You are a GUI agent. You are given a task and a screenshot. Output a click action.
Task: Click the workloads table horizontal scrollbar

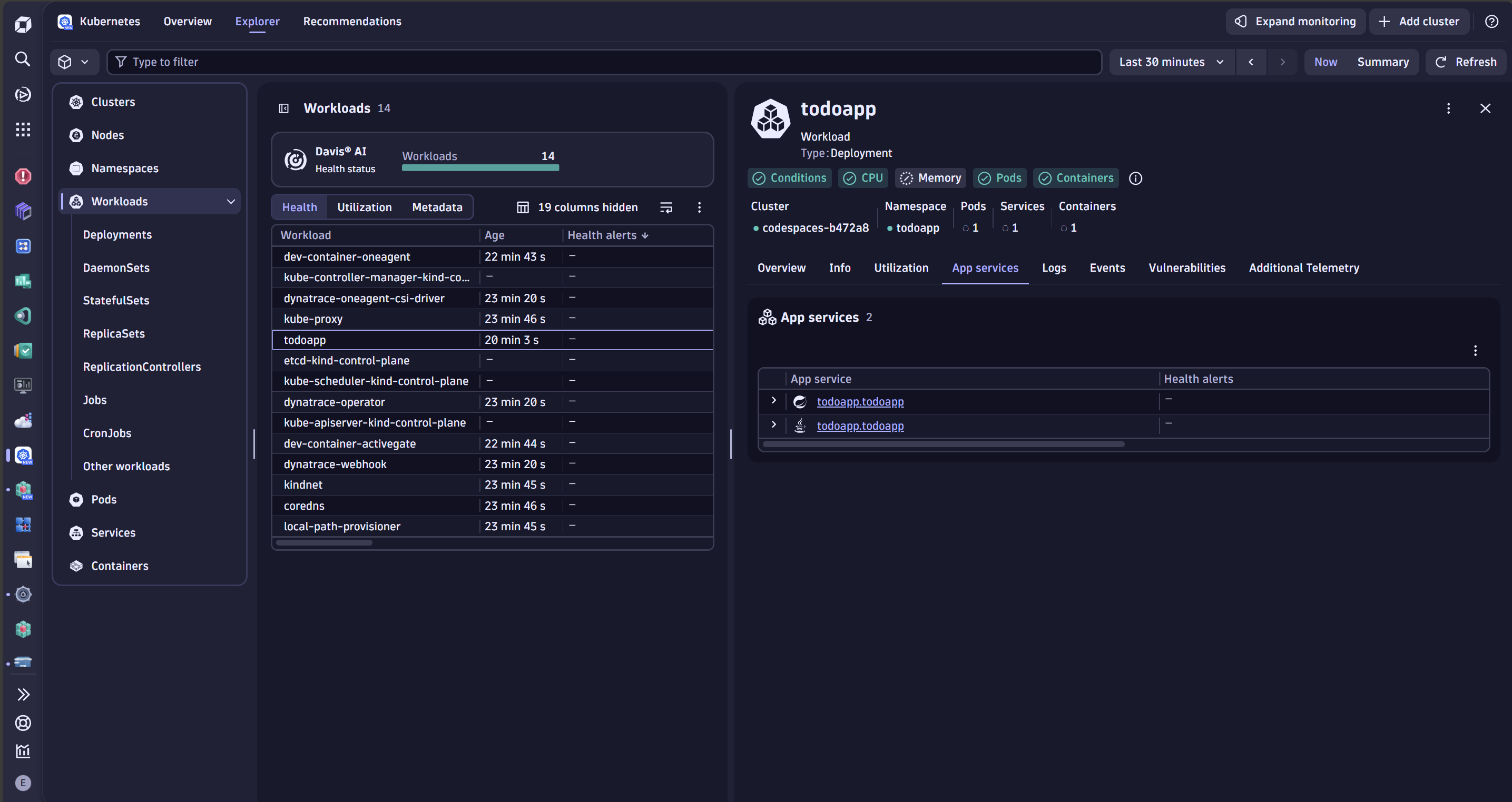324,543
